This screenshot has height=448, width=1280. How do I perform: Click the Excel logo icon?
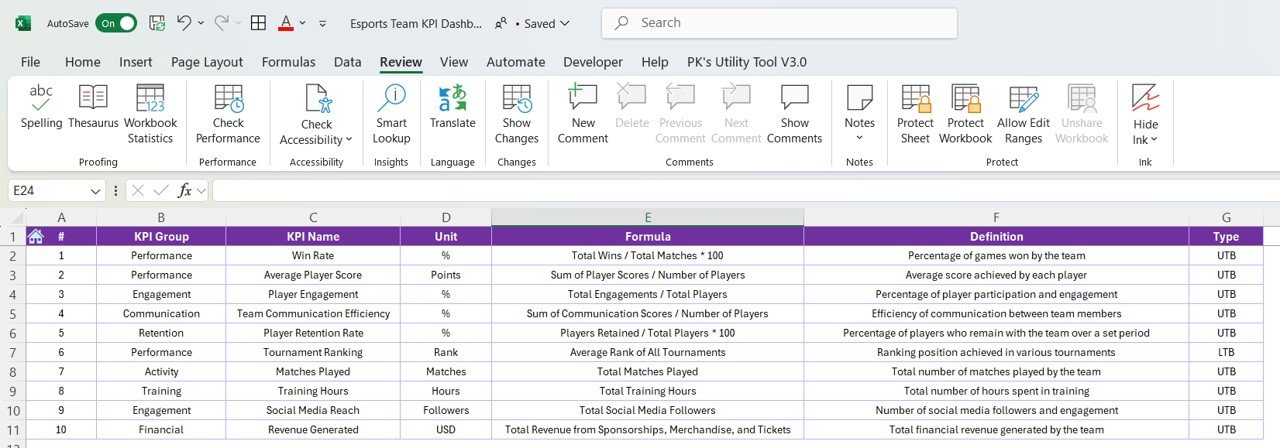coord(23,22)
